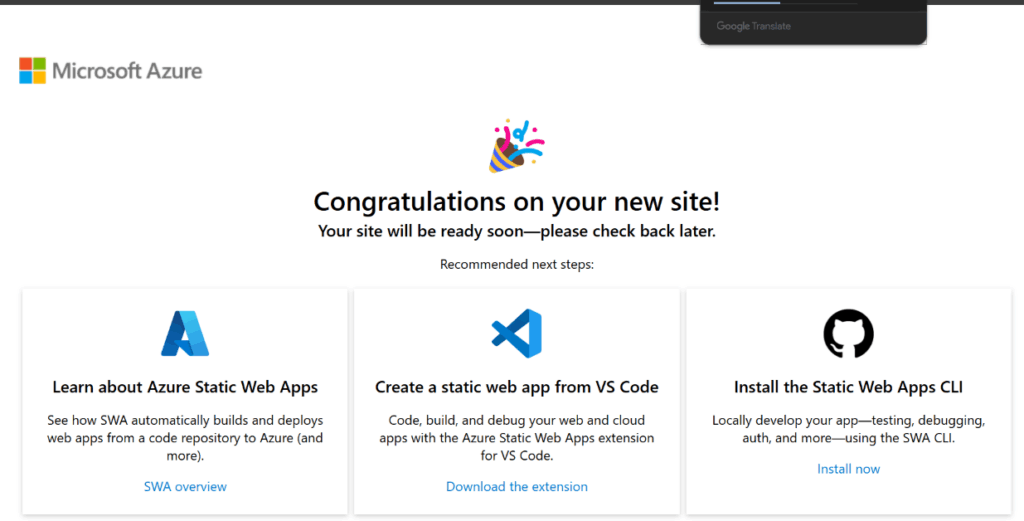Click the 'Recommended next steps:' text

pyautogui.click(x=516, y=265)
